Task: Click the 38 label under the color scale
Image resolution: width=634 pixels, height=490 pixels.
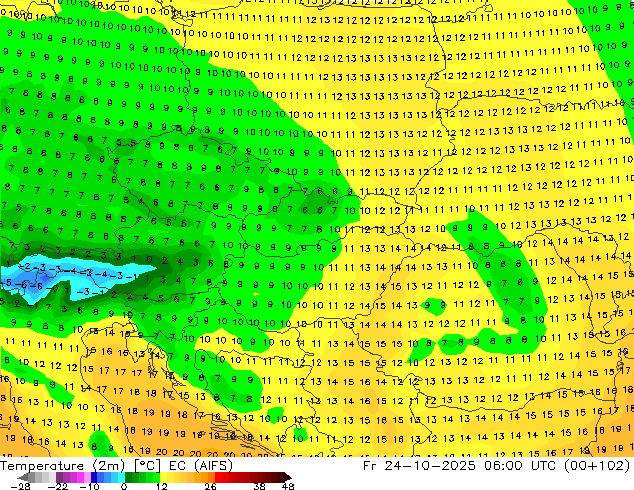Action: click(x=260, y=486)
